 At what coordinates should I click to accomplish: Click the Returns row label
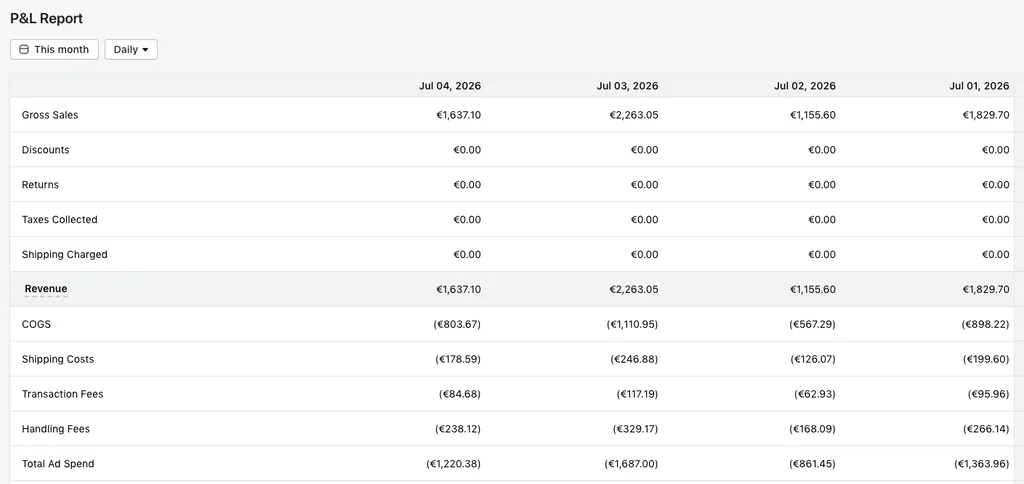click(40, 185)
